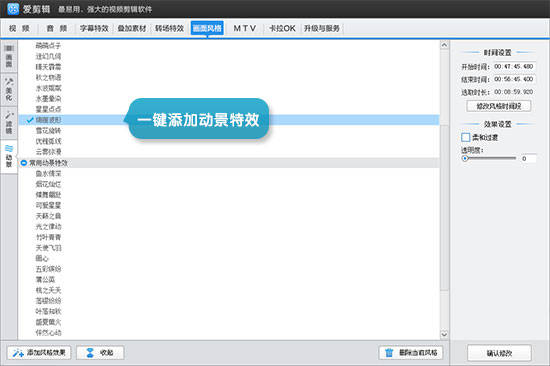Select the 画面风格 tab
The height and width of the screenshot is (366, 550).
207,28
